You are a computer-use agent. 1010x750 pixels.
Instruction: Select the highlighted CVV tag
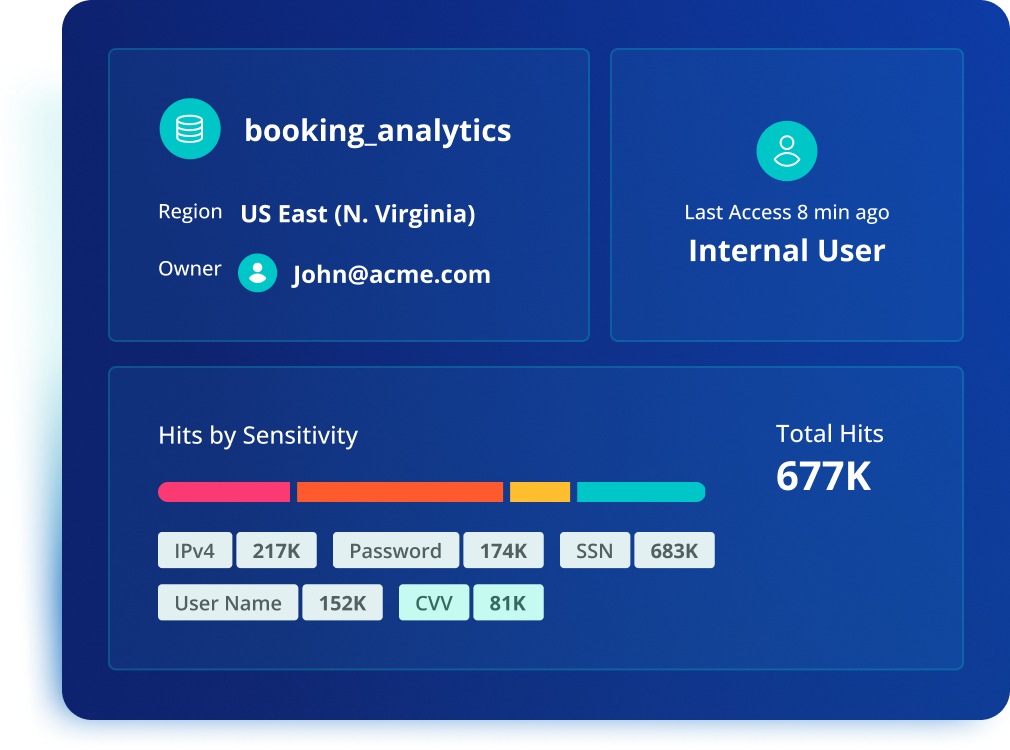tap(434, 602)
